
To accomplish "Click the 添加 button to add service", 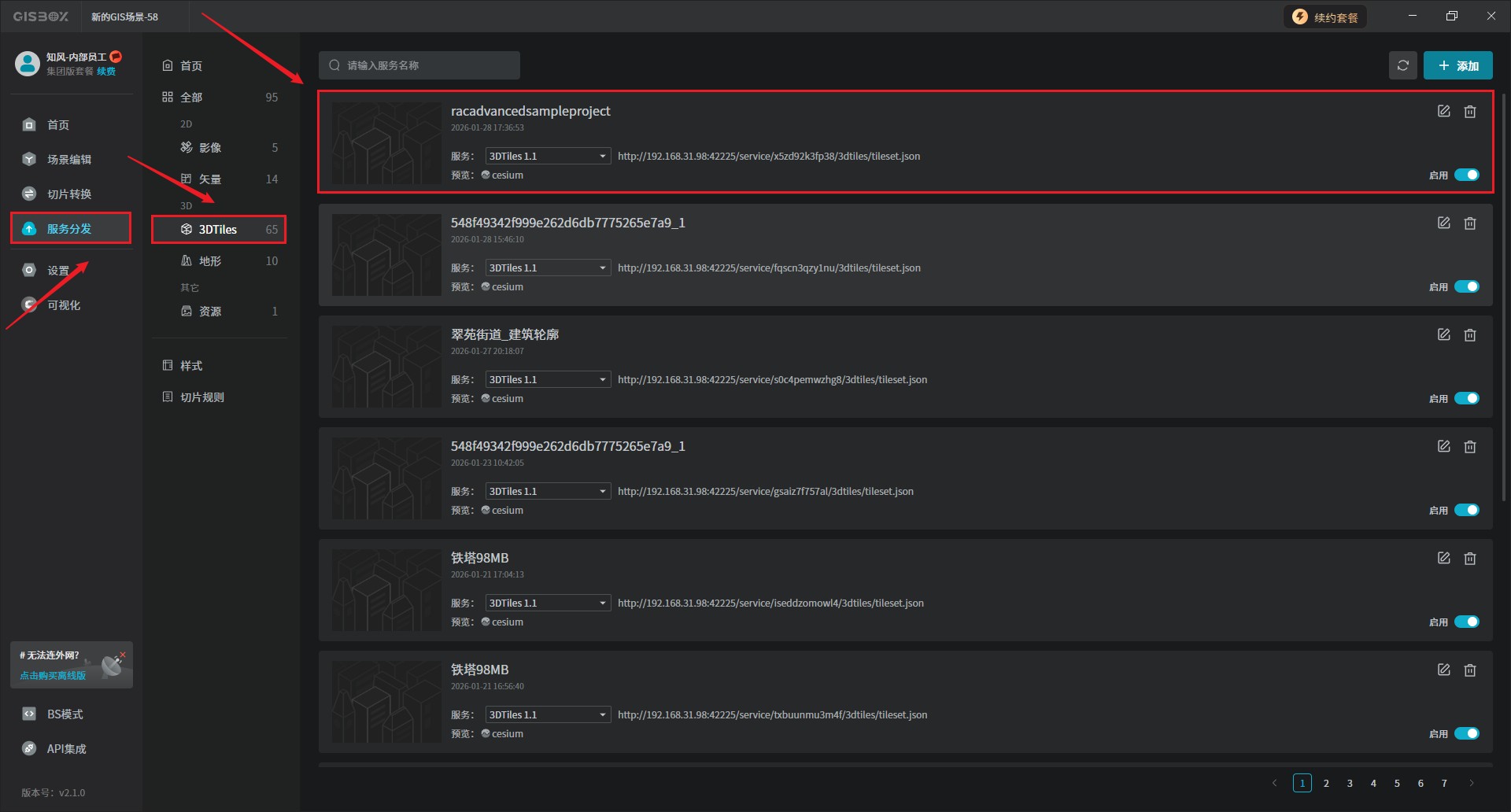I will tap(1457, 65).
